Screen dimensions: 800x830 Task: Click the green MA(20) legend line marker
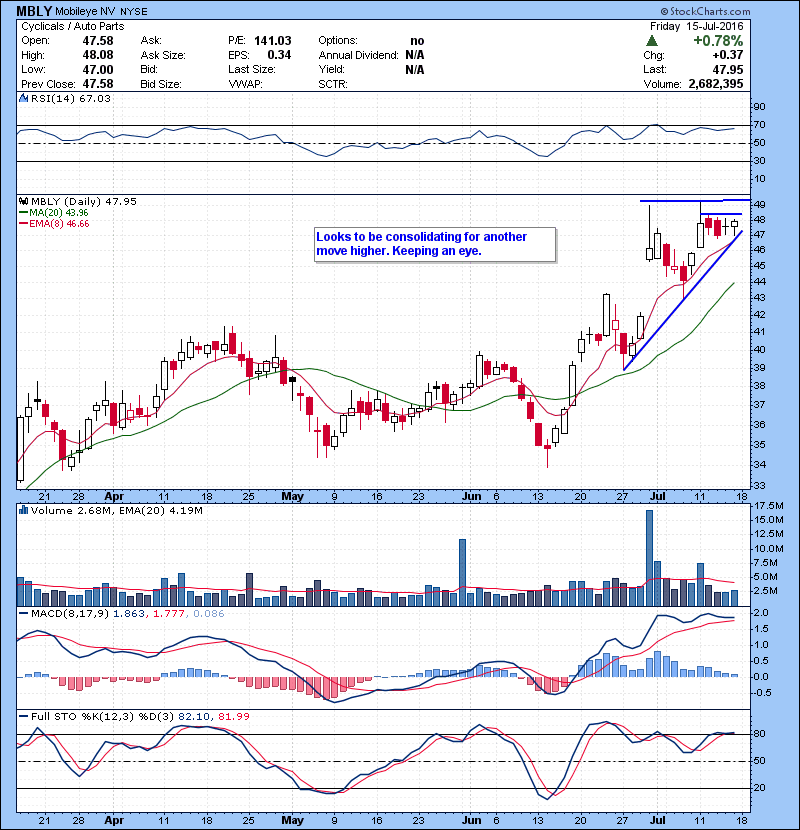tap(23, 213)
